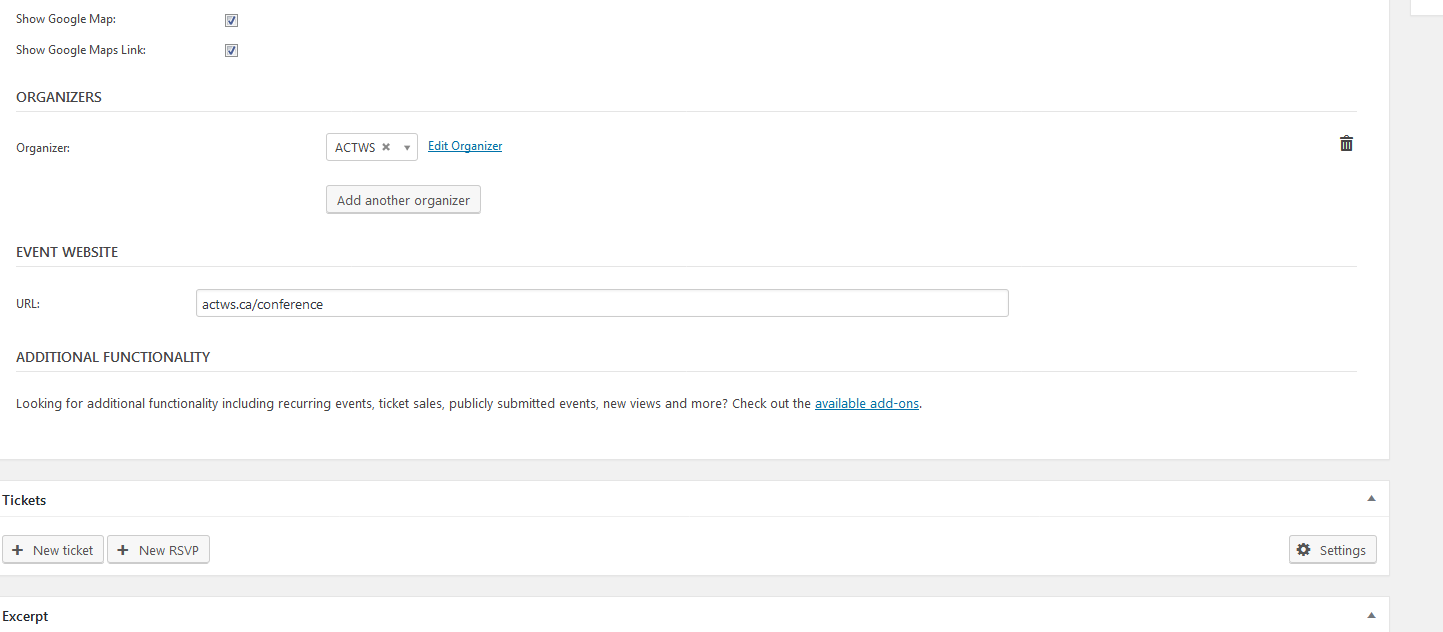Click the Excerpt panel heading
Viewport: 1443px width, 632px height.
[x=25, y=617]
